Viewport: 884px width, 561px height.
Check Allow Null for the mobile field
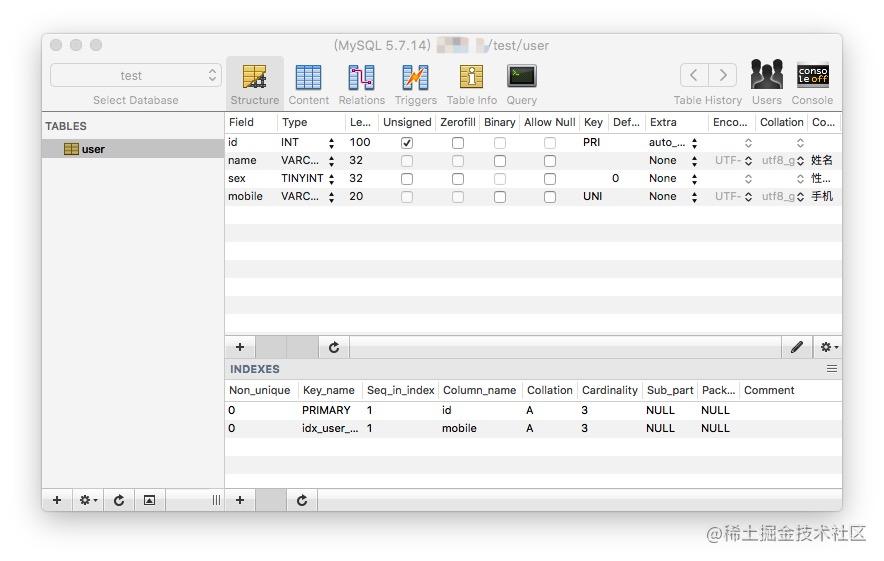tap(550, 197)
